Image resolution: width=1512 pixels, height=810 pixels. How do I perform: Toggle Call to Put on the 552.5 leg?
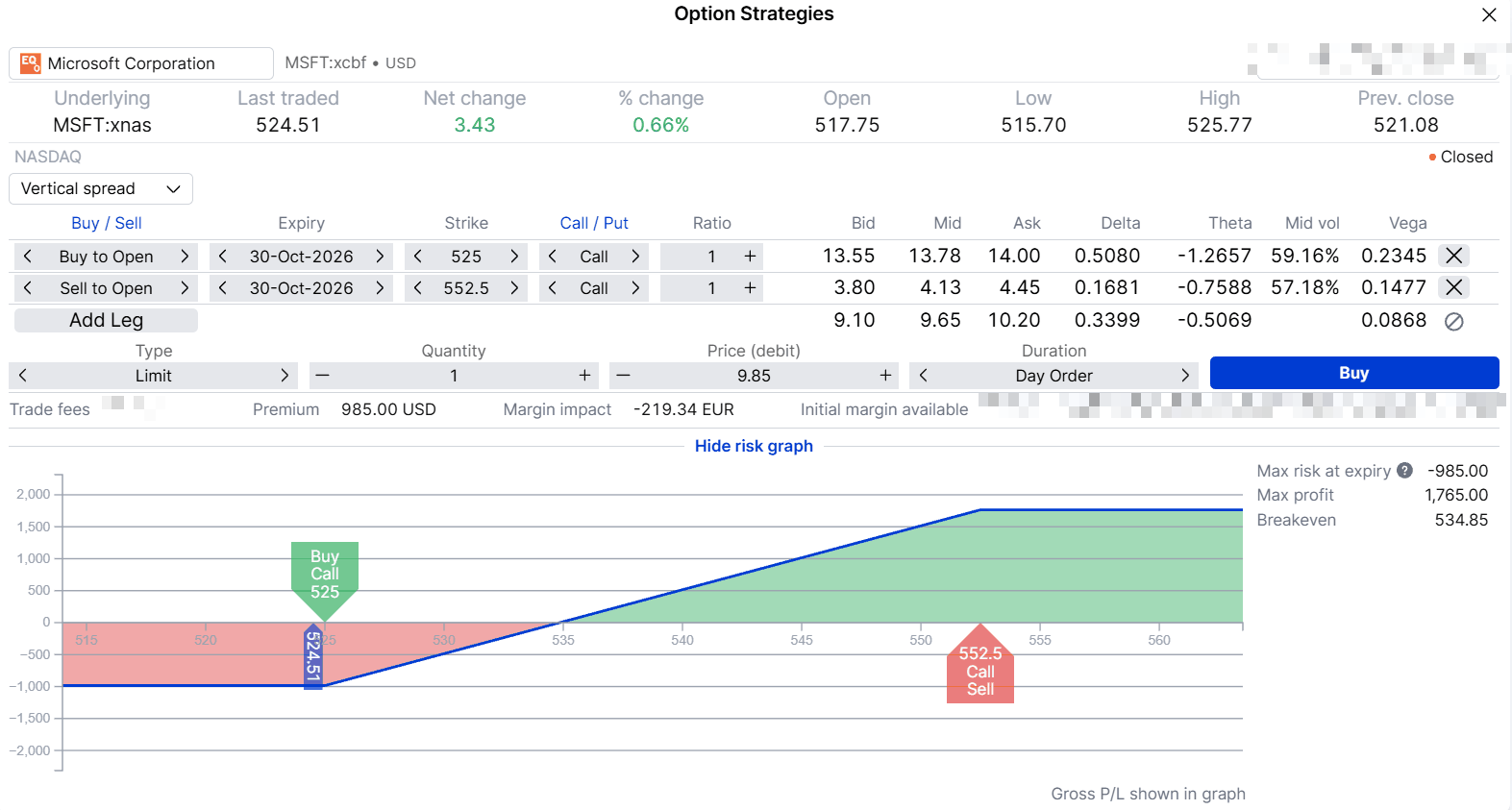(635, 288)
